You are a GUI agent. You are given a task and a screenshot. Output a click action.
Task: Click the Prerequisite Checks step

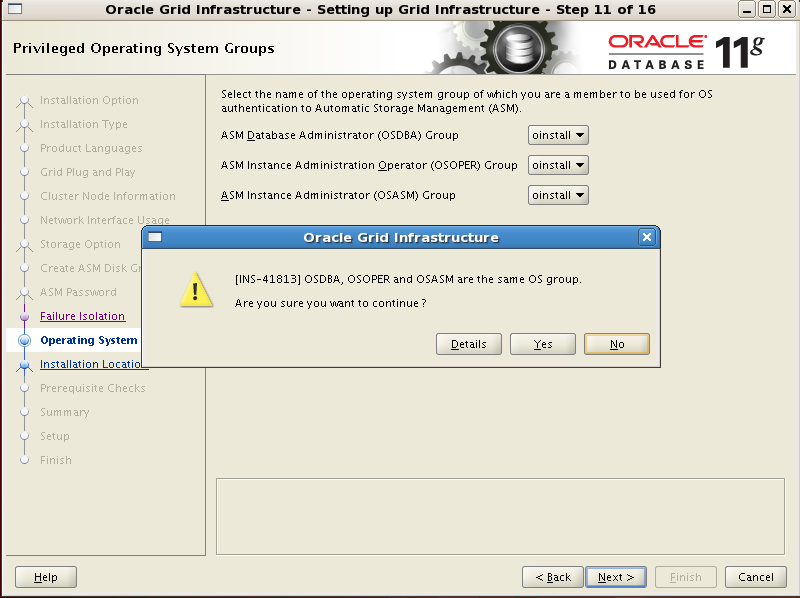click(93, 388)
